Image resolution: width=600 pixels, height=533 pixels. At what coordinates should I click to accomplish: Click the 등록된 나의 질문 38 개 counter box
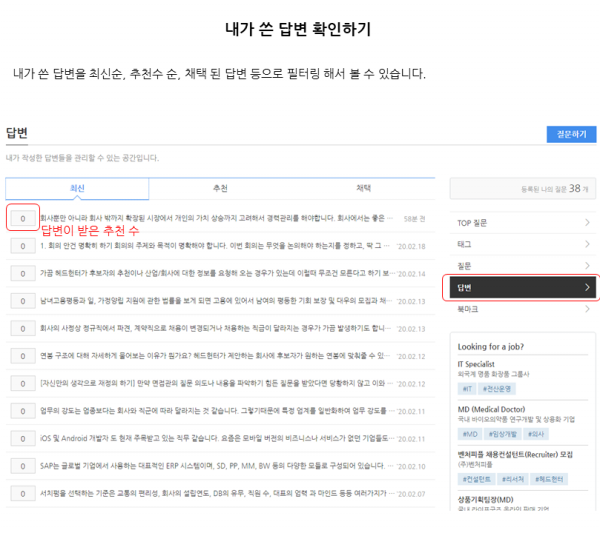coord(521,188)
